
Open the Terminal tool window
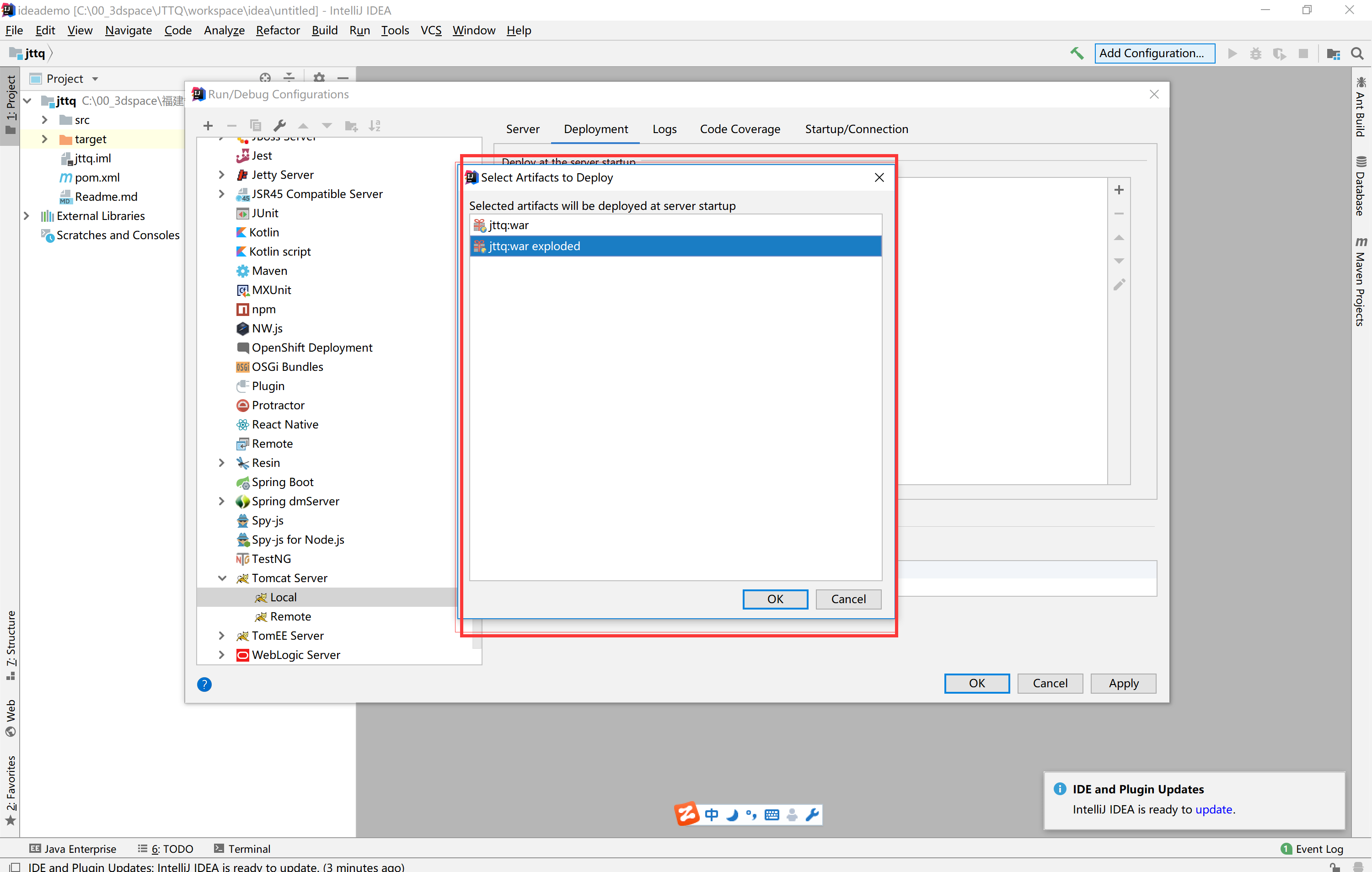242,848
